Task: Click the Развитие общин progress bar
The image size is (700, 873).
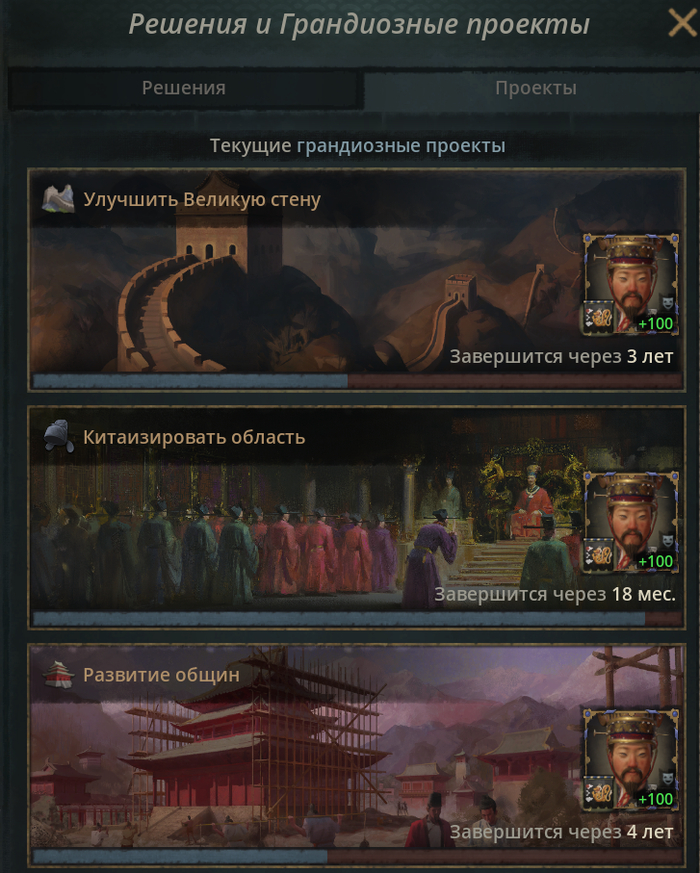Action: pos(357,857)
